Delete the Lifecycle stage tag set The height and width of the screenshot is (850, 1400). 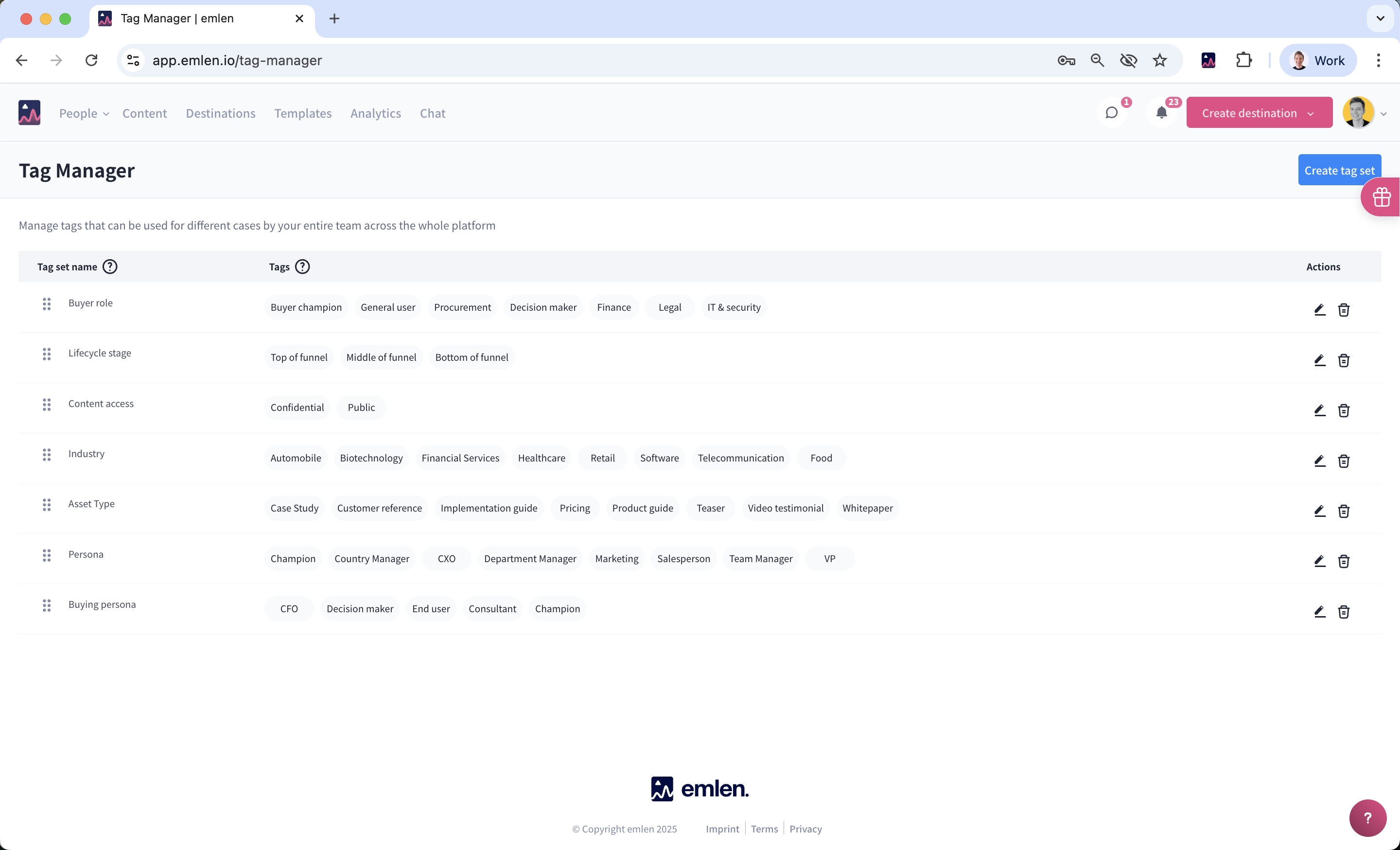pos(1343,360)
